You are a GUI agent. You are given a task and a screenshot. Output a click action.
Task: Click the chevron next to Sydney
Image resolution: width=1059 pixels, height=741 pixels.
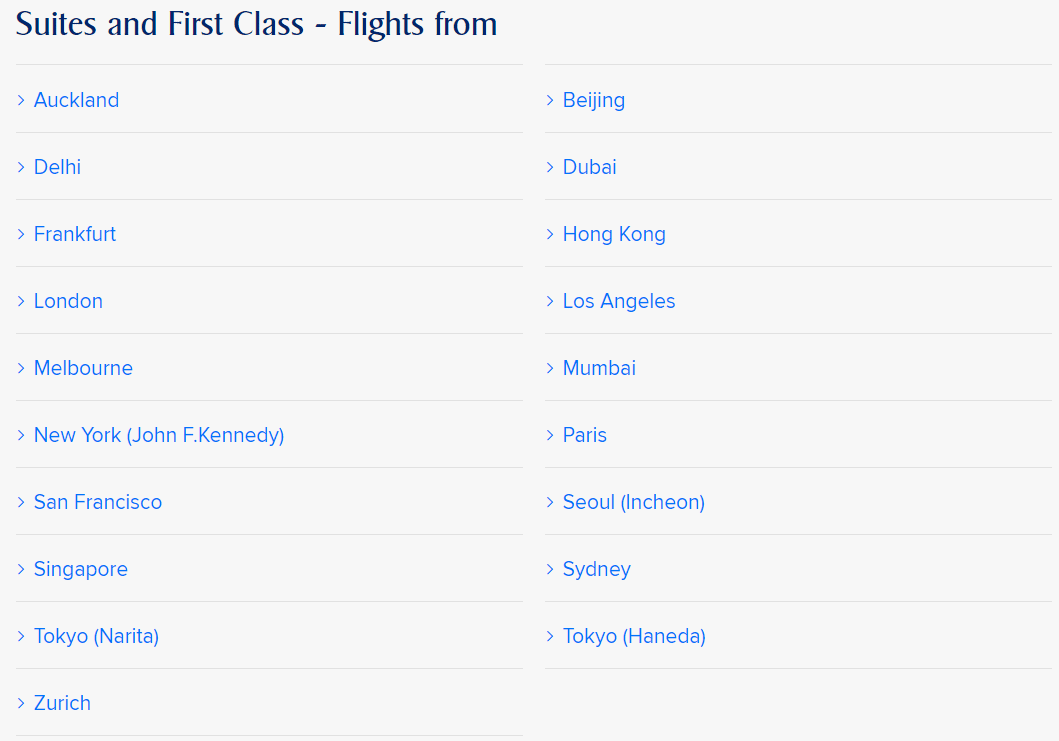coord(550,569)
